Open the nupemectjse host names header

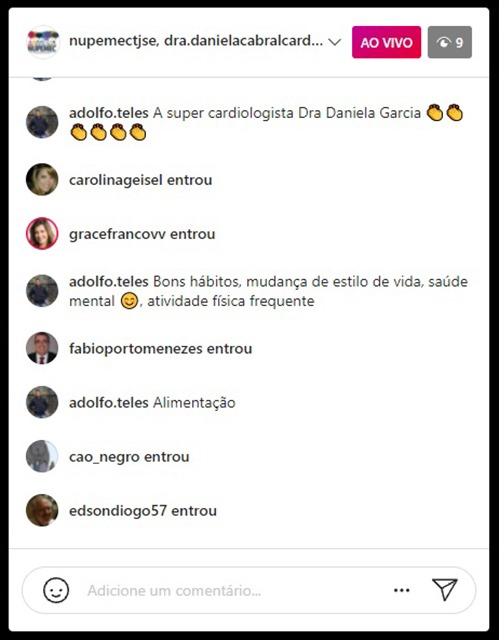(196, 41)
